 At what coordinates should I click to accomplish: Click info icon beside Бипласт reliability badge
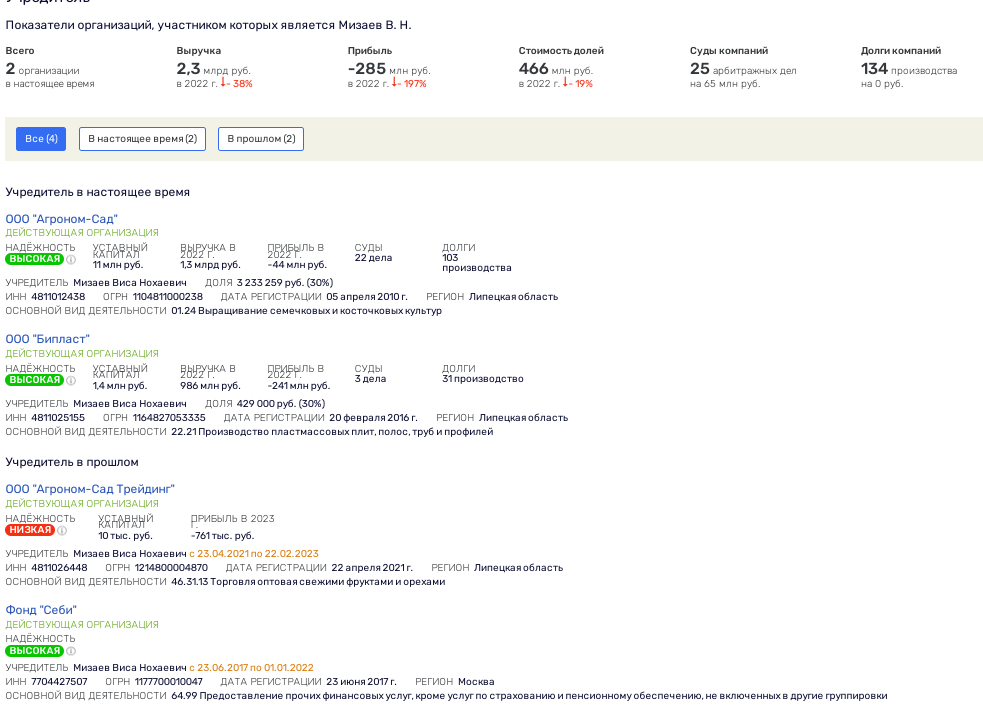[x=71, y=381]
